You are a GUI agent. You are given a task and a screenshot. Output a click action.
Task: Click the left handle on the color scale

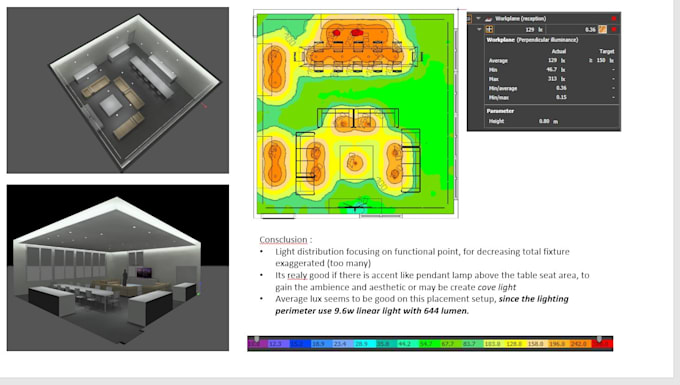[x=257, y=339]
